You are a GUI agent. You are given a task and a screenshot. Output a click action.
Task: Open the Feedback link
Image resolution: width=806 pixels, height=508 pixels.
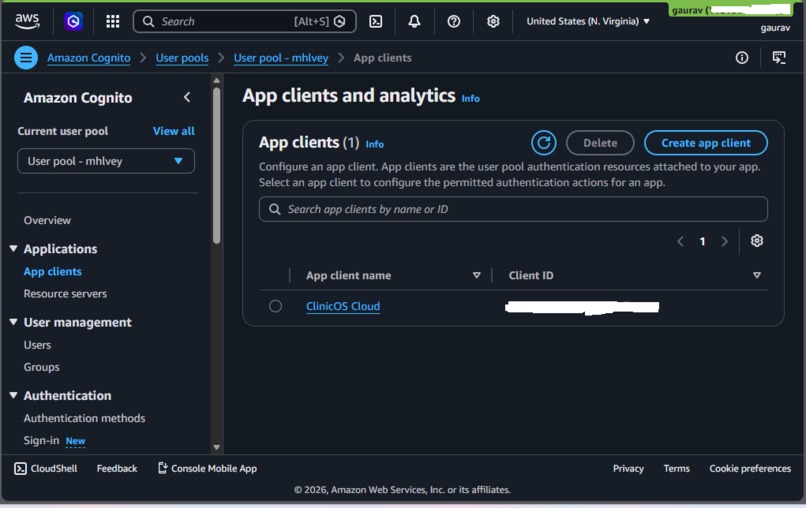click(117, 468)
